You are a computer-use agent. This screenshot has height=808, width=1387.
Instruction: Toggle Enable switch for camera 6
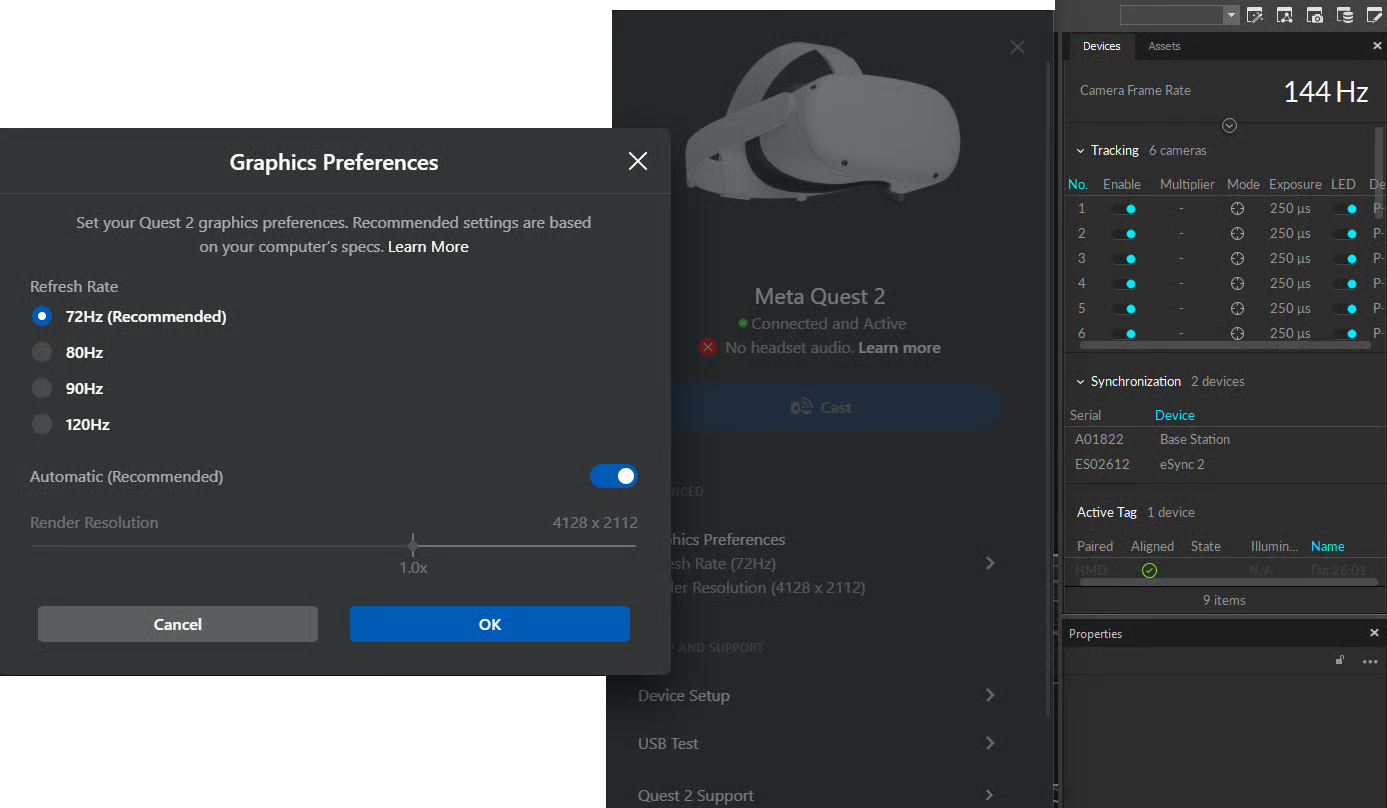[x=1123, y=333]
